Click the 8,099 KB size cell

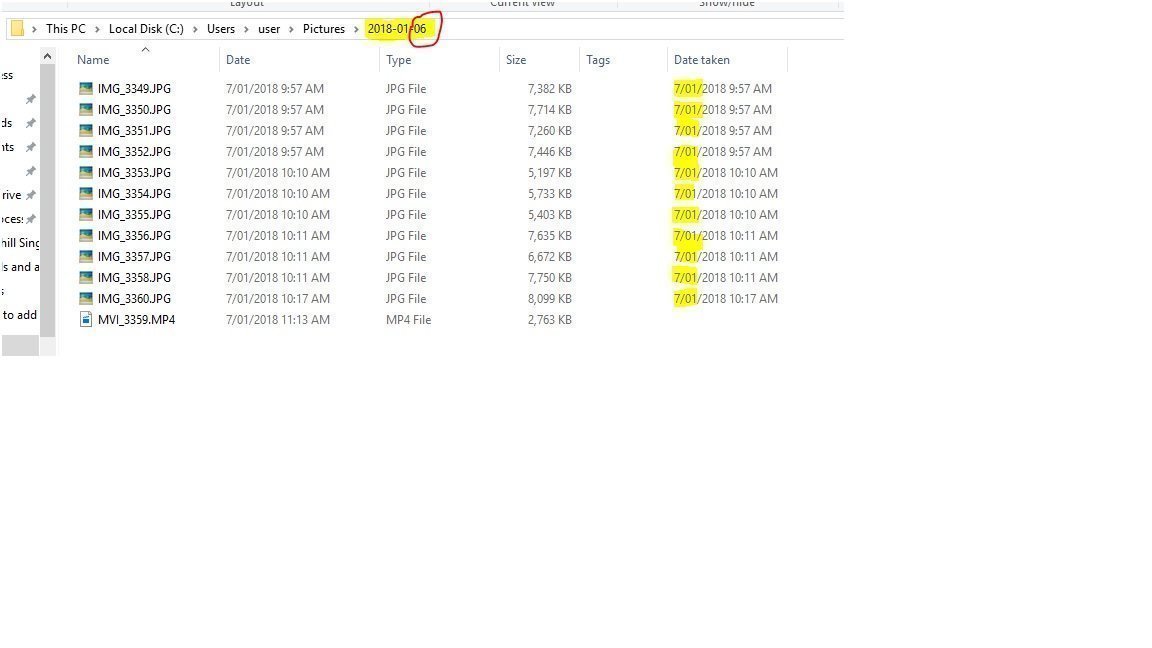[550, 298]
